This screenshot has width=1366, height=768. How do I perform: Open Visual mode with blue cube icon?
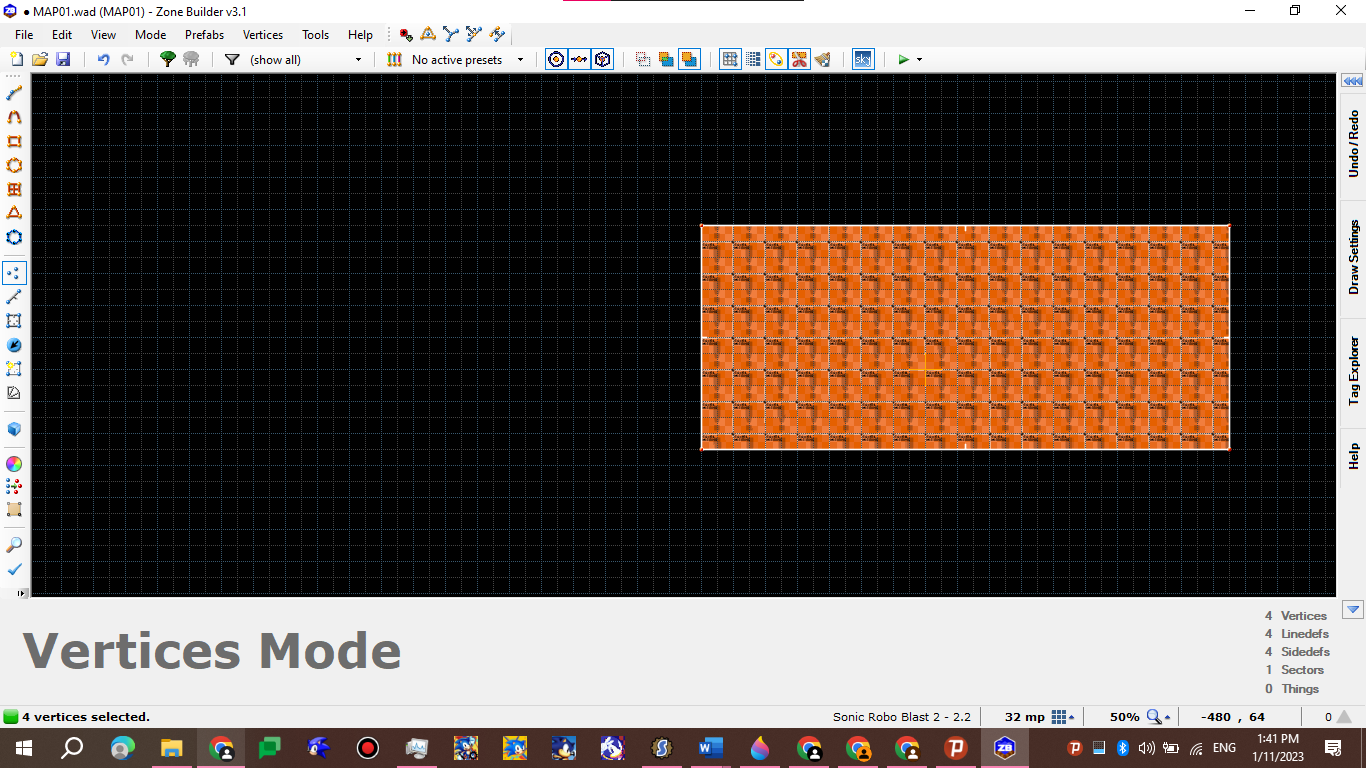click(14, 429)
